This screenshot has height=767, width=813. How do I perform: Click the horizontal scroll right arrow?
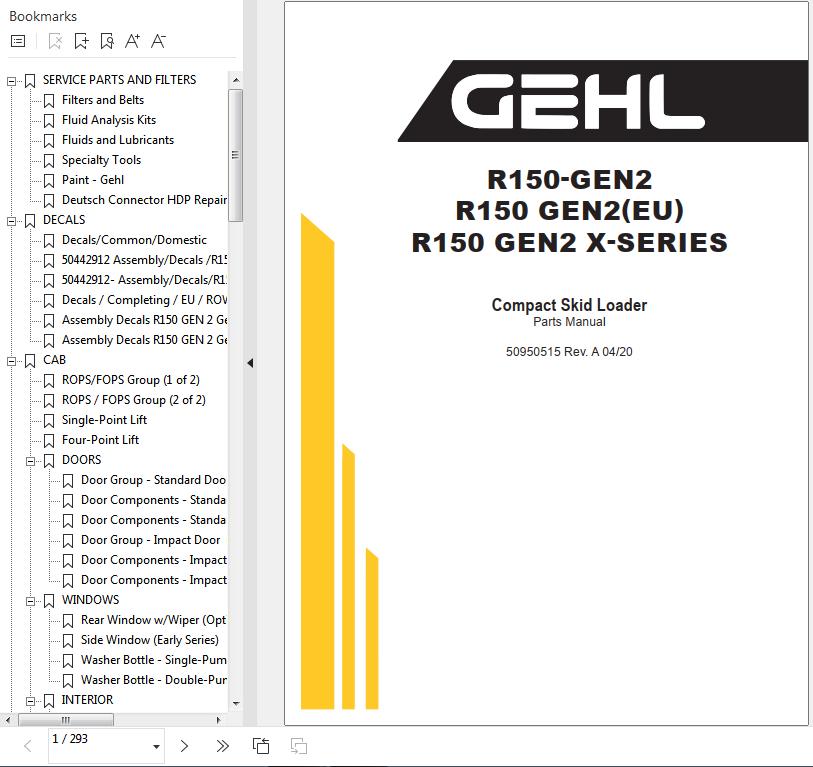tap(218, 720)
